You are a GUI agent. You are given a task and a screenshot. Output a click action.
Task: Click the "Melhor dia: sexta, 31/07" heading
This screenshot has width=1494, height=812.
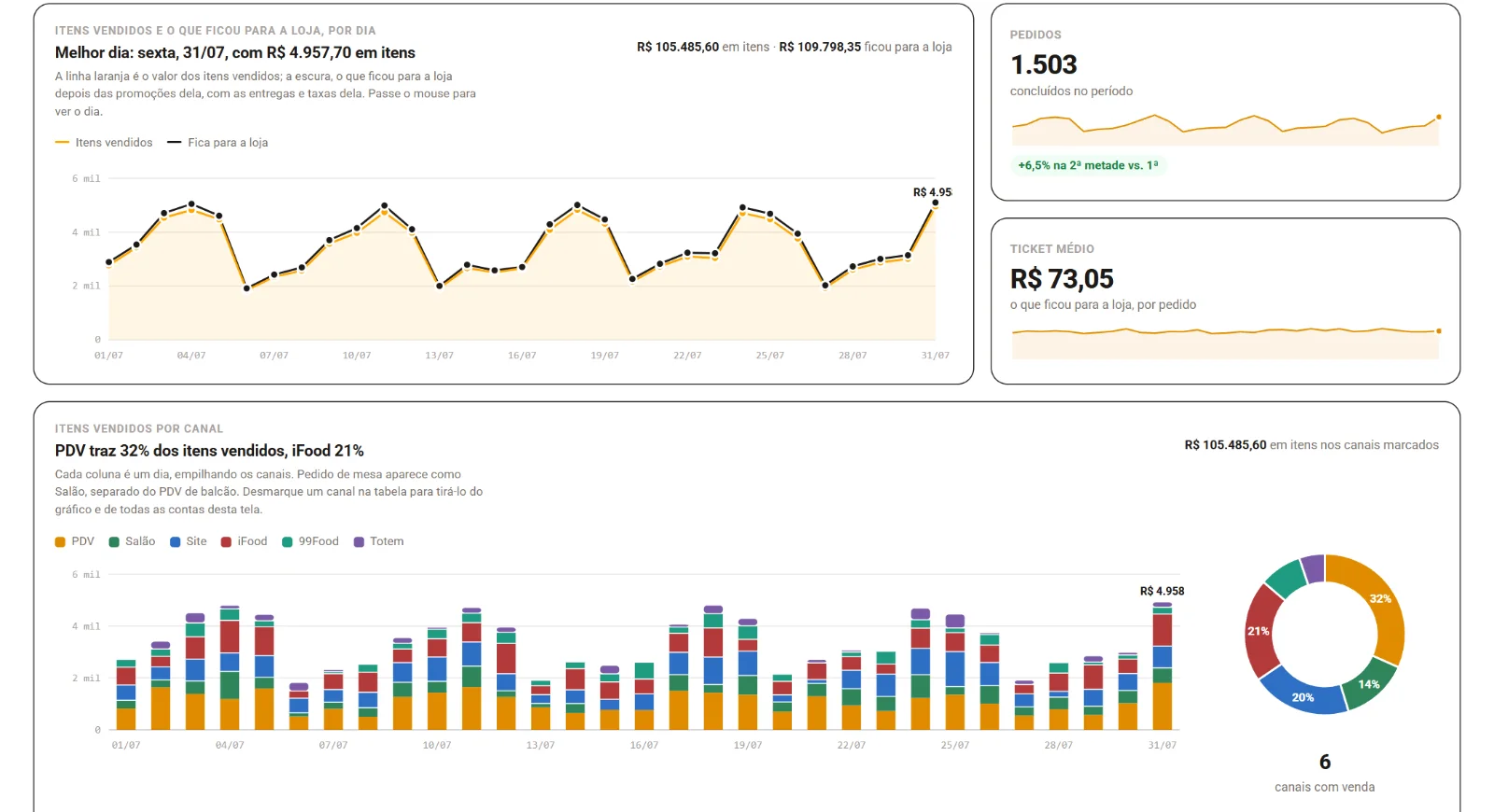[235, 53]
